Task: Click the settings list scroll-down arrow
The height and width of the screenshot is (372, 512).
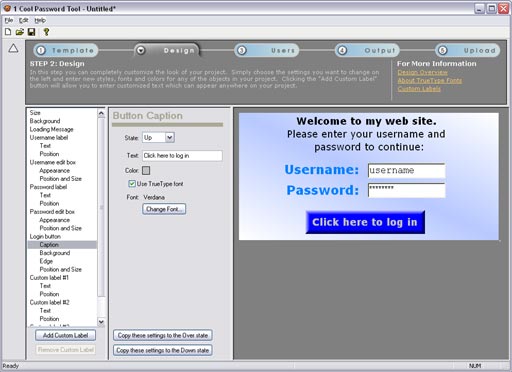Action: (101, 322)
